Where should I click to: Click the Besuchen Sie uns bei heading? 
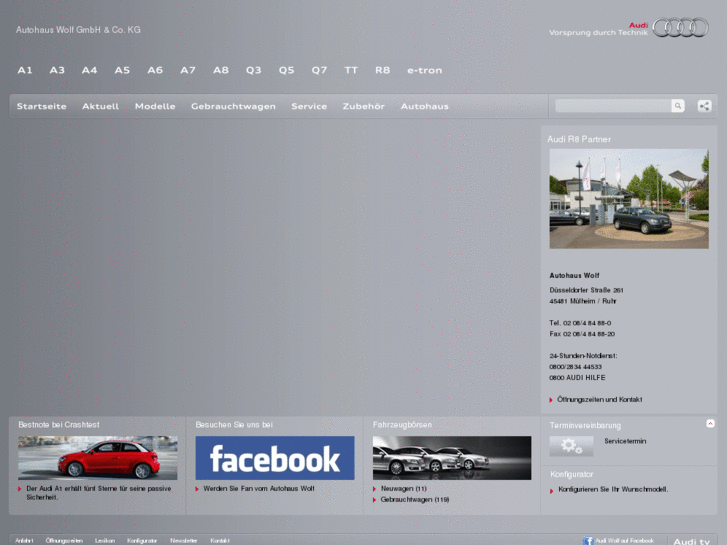(x=234, y=425)
